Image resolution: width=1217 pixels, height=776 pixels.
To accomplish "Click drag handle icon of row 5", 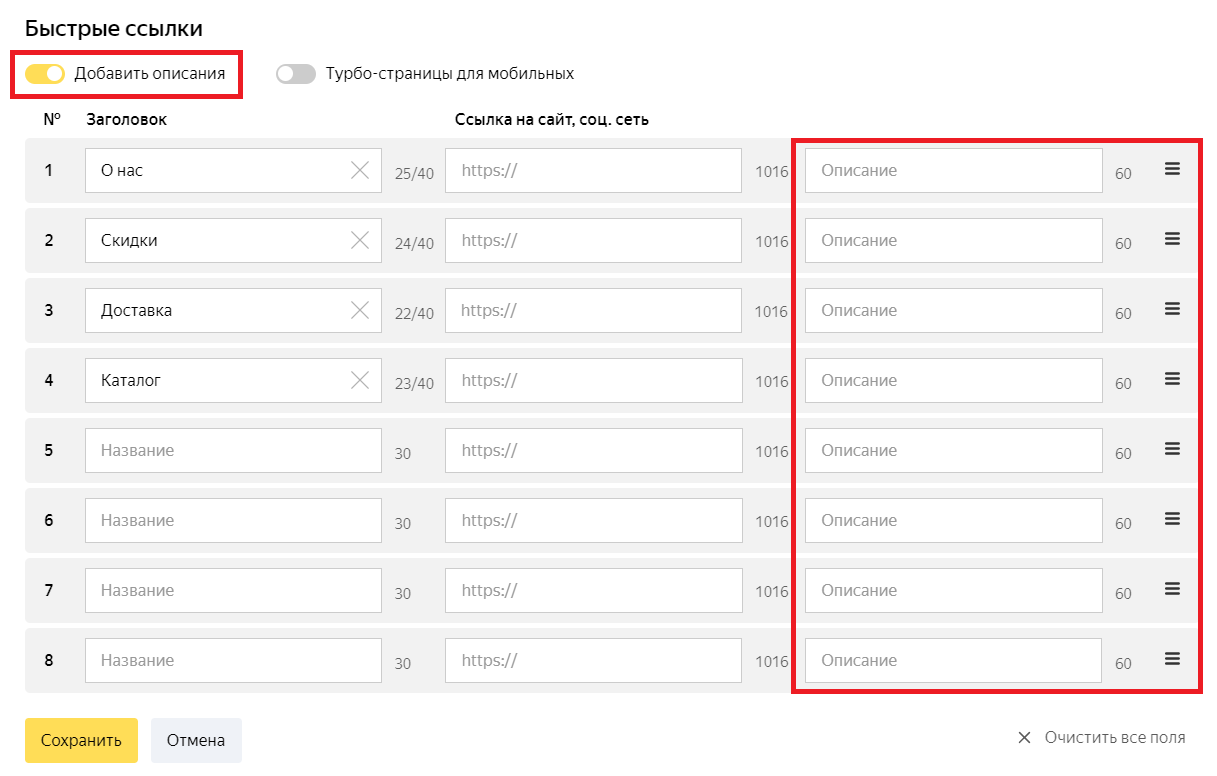I will pyautogui.click(x=1172, y=449).
